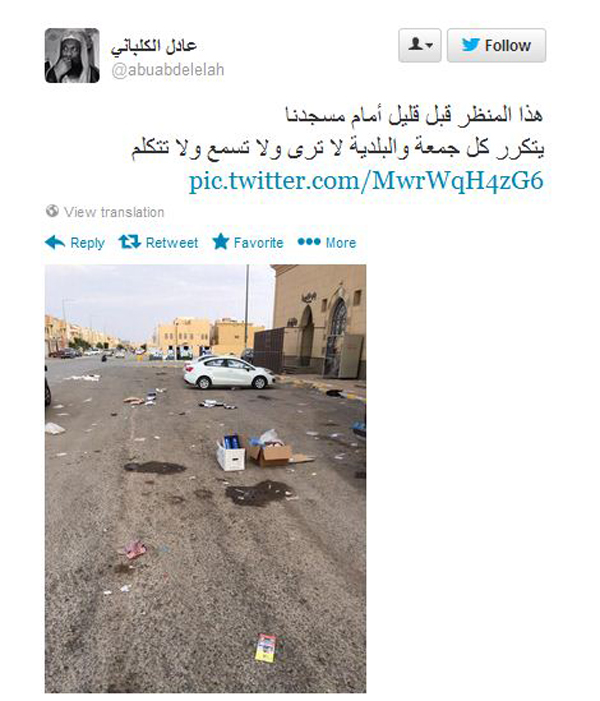Click the Reply text label
The width and height of the screenshot is (600, 701).
point(87,243)
